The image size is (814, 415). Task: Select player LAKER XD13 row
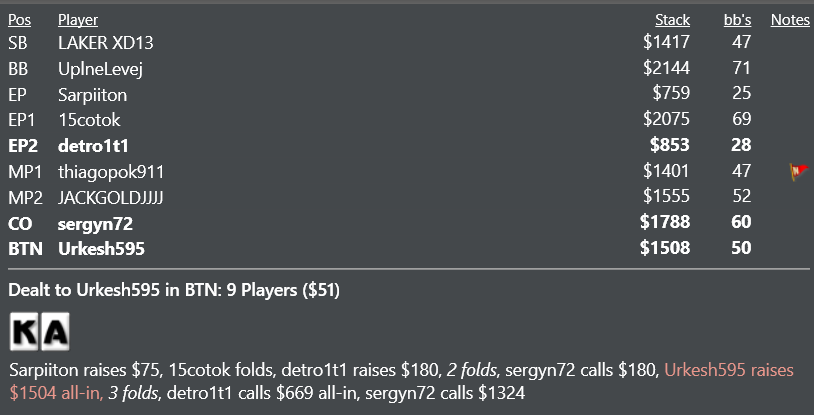pyautogui.click(x=409, y=42)
